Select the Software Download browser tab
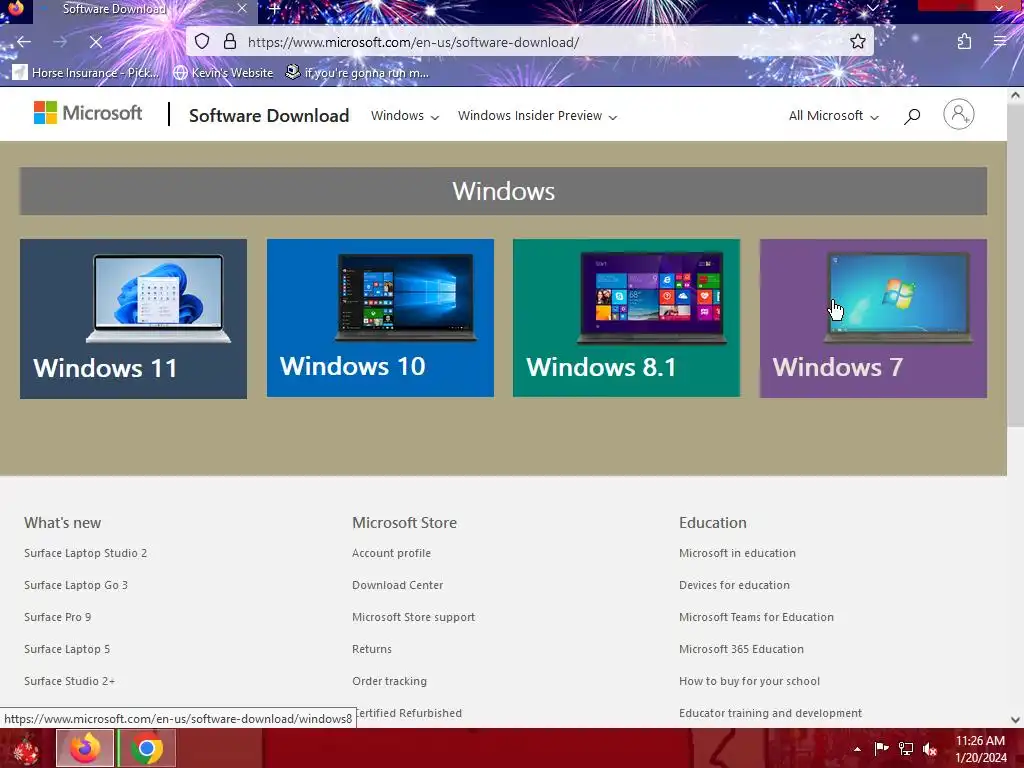Screen dimensions: 1024x768 pos(145,9)
